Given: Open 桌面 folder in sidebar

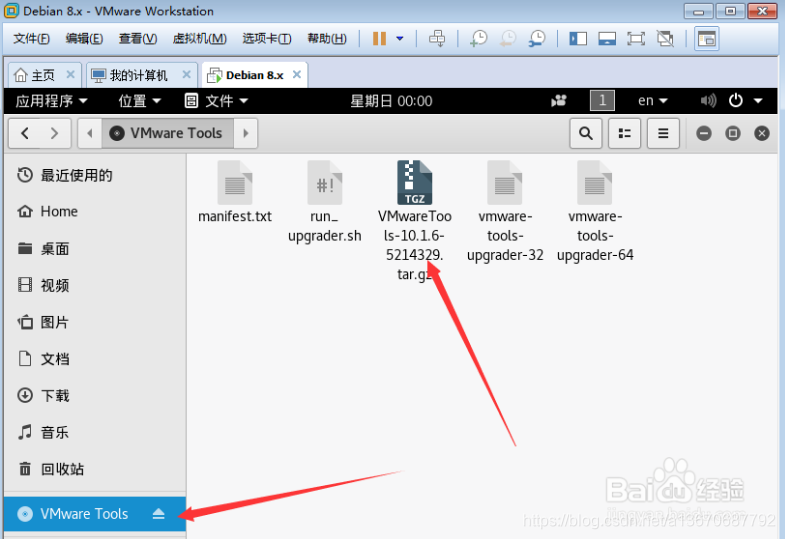Looking at the screenshot, I should pyautogui.click(x=95, y=249).
